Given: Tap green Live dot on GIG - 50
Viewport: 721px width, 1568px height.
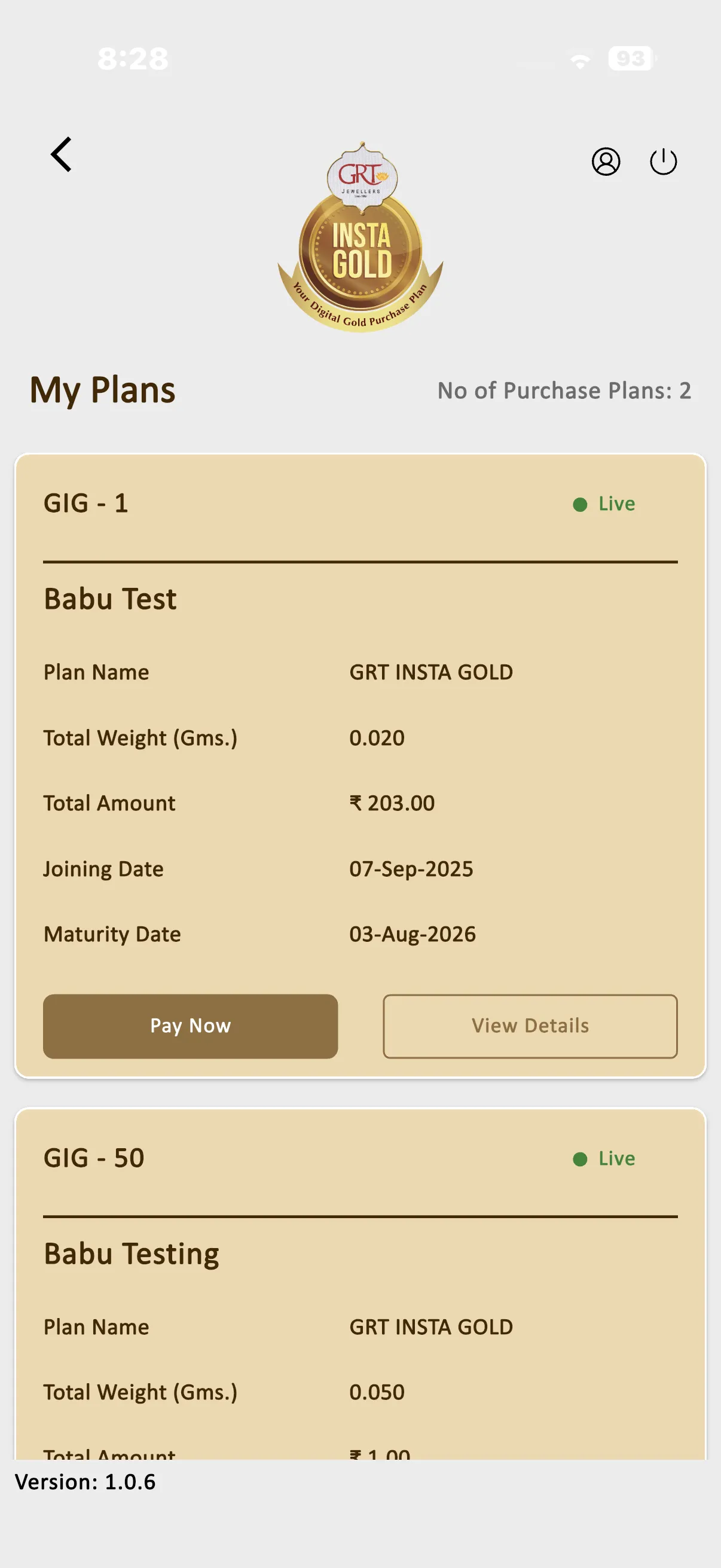Looking at the screenshot, I should click(580, 1159).
